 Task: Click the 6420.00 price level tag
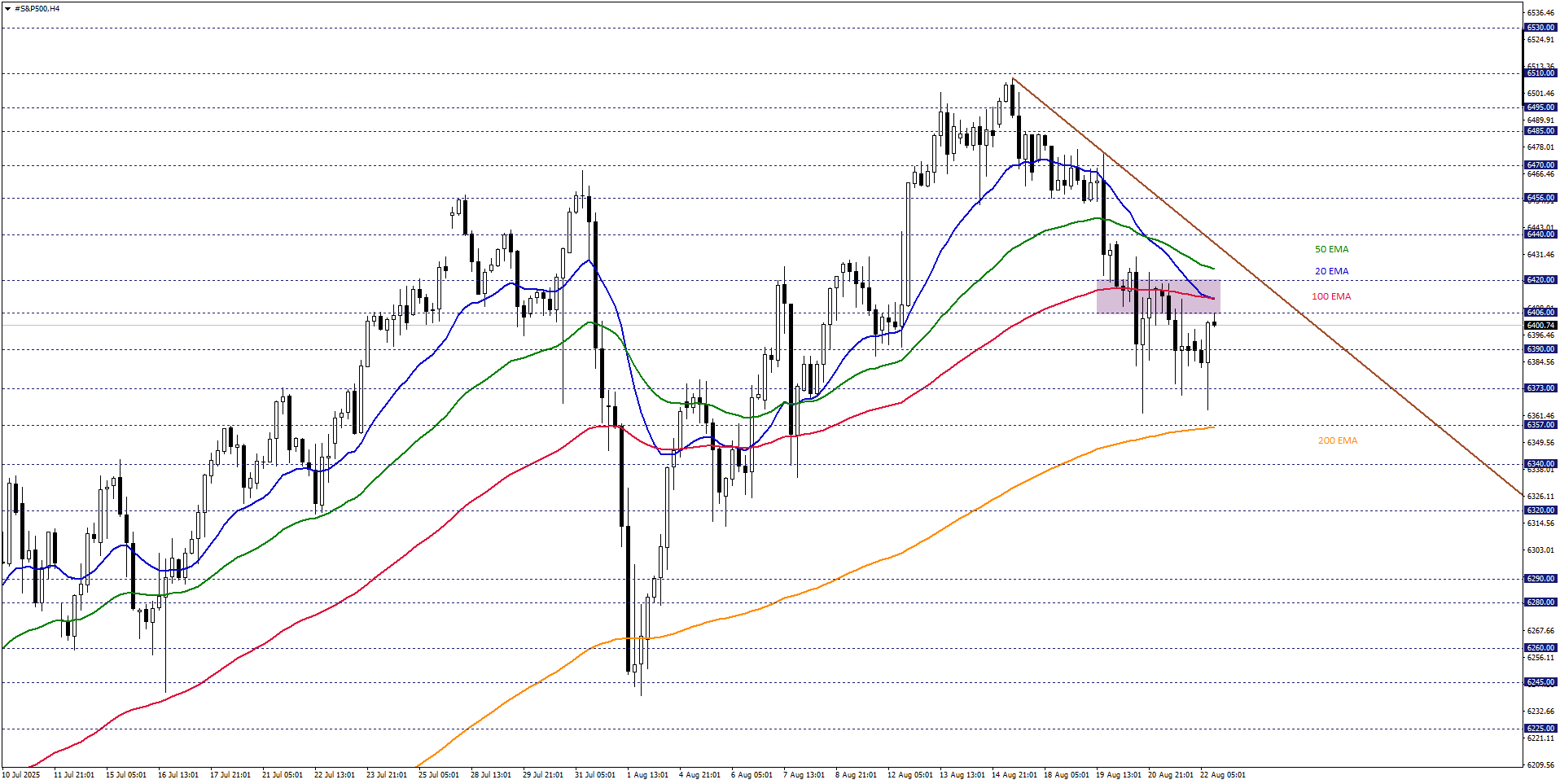(1540, 280)
